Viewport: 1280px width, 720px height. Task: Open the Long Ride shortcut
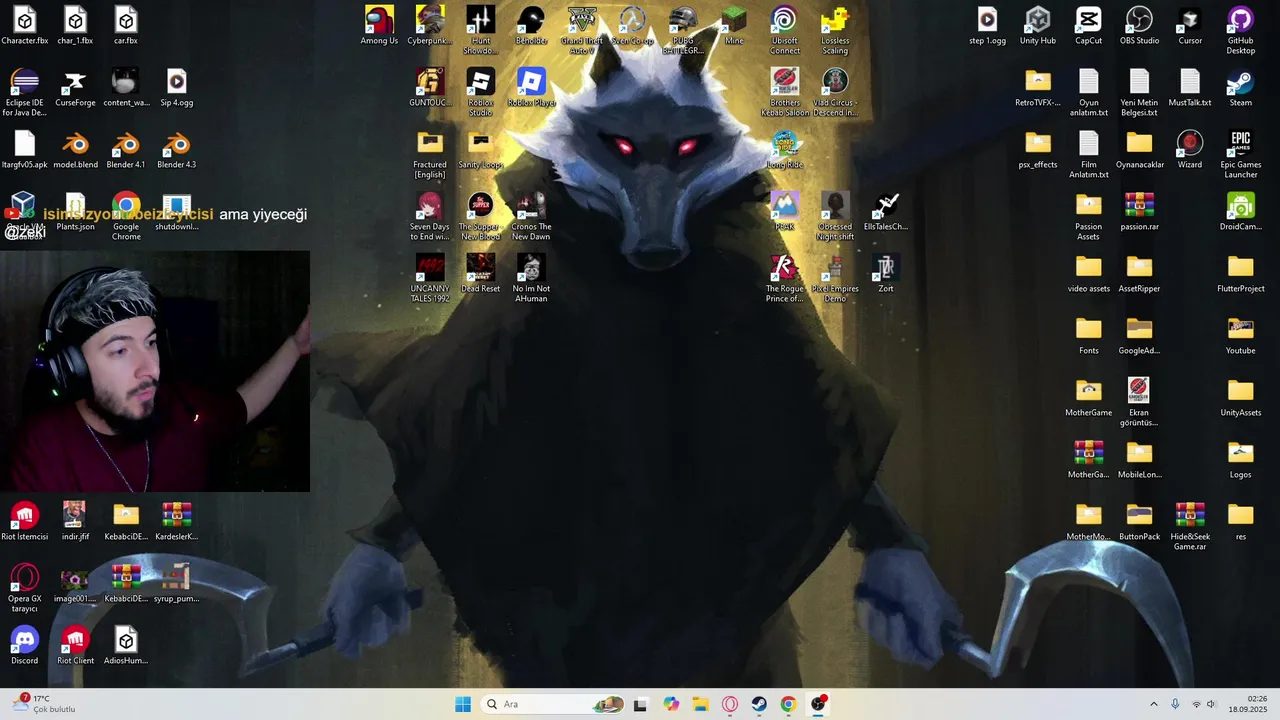[x=784, y=150]
